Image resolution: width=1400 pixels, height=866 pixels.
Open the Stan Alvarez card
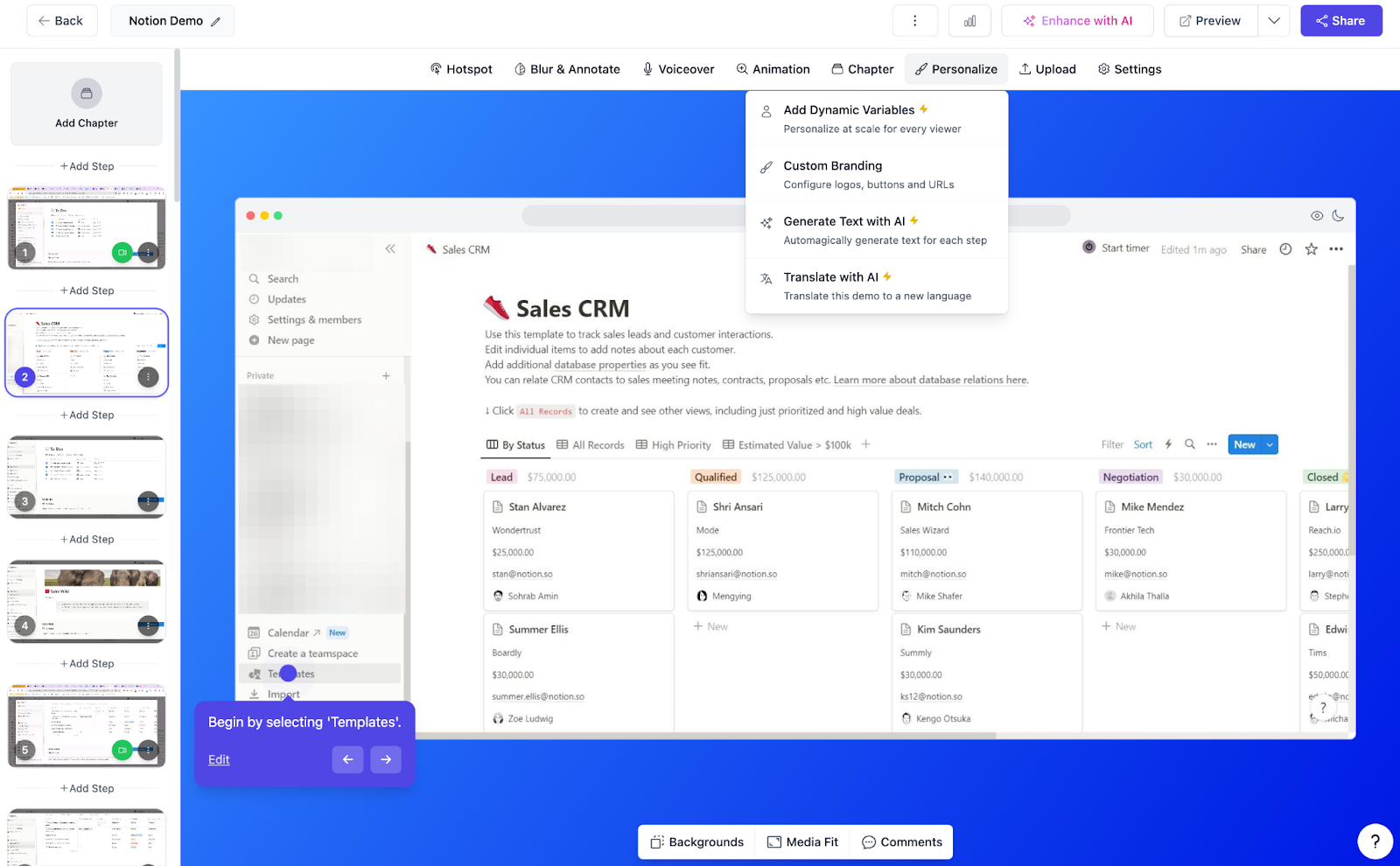coord(578,551)
